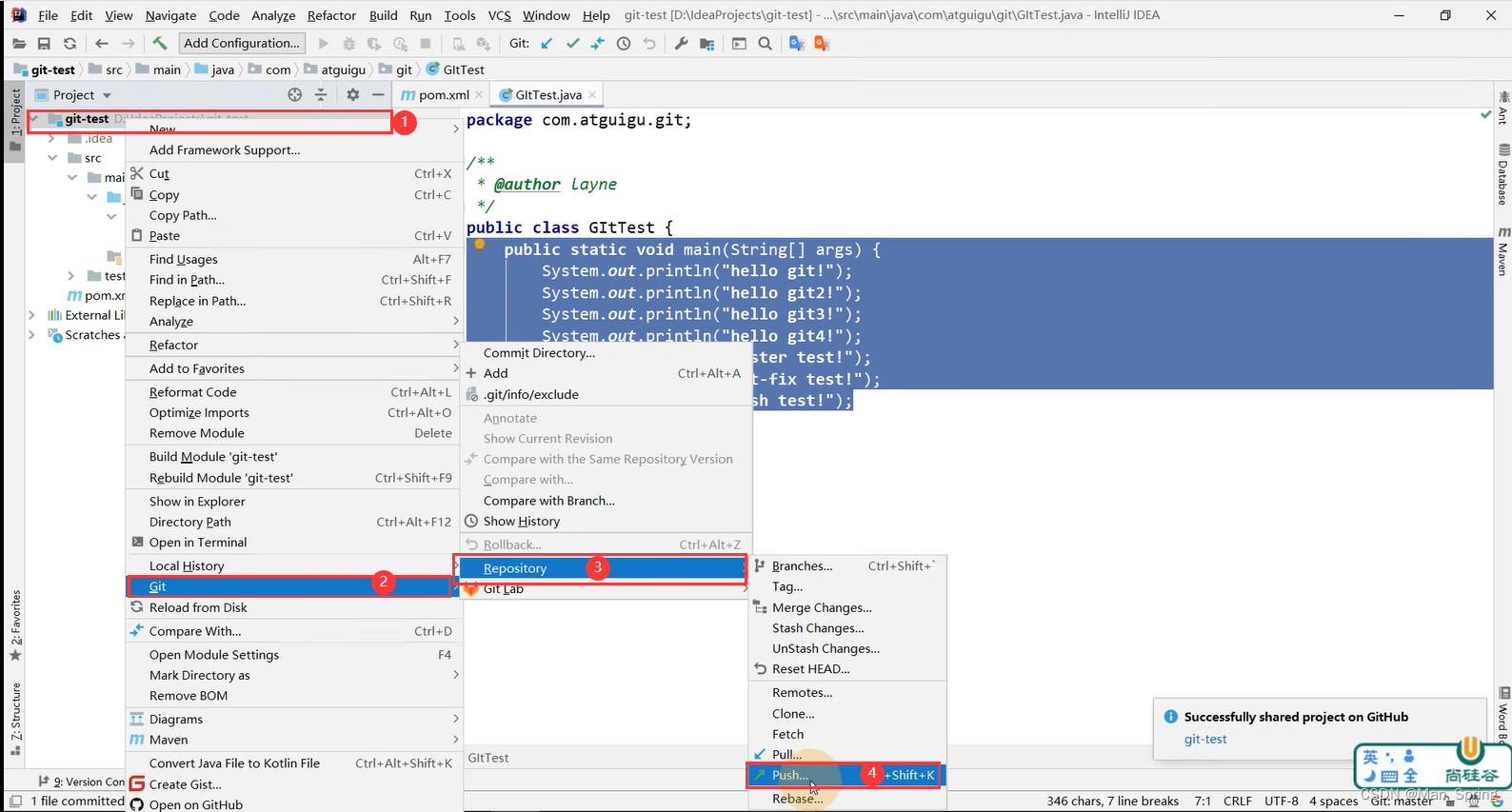The image size is (1512, 812).
Task: Toggle Favorites tool window tab
Action: tap(15, 625)
